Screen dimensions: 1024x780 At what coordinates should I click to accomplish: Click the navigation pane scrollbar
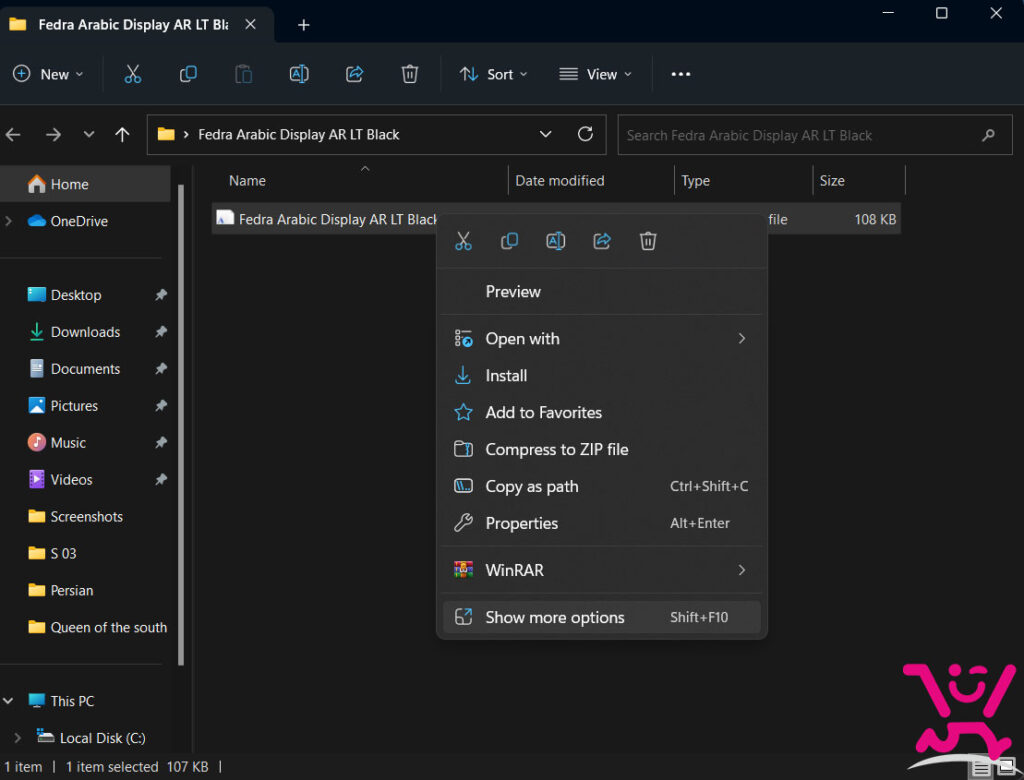click(181, 425)
